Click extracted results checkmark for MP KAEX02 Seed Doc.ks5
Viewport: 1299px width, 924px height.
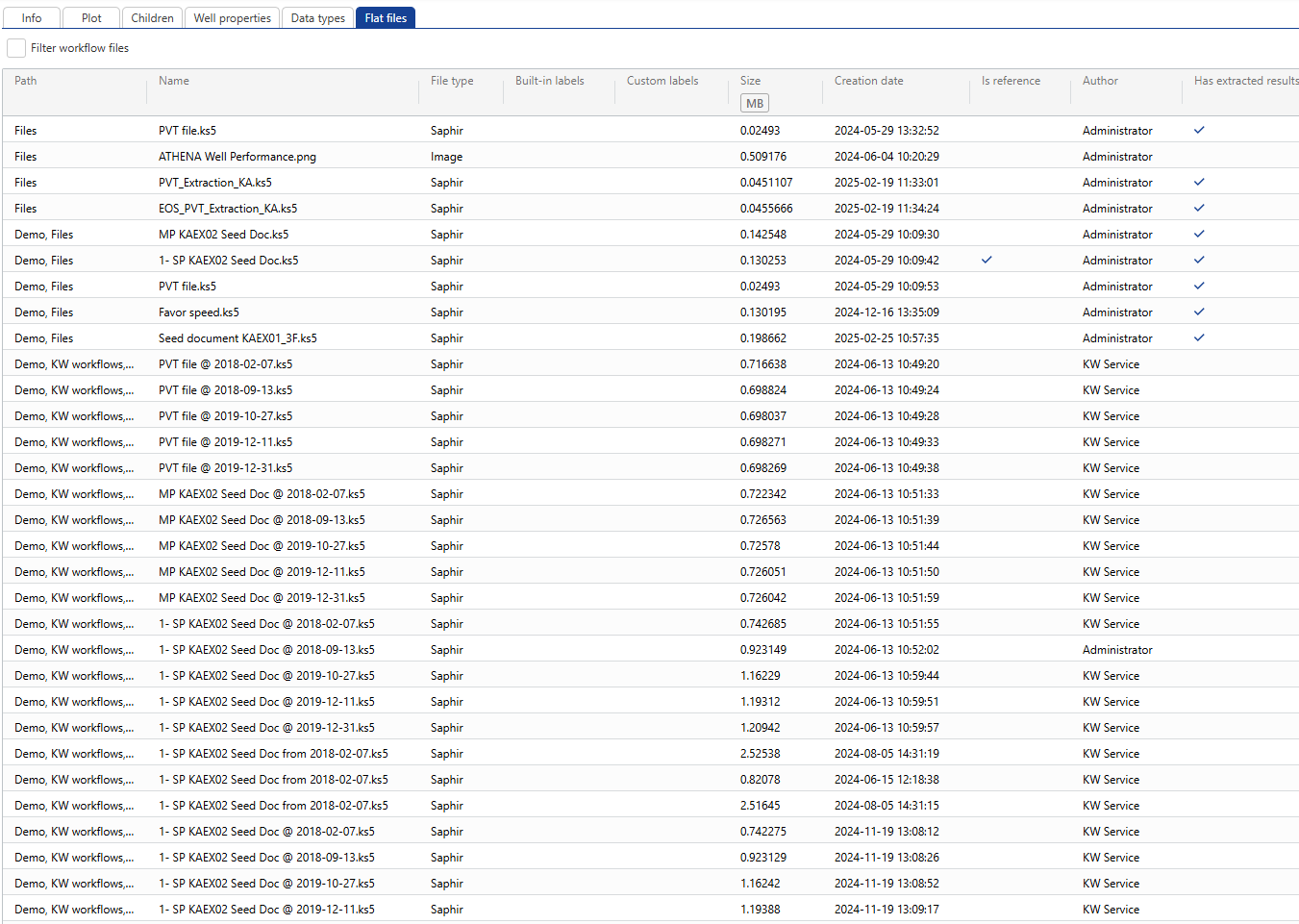pos(1199,234)
